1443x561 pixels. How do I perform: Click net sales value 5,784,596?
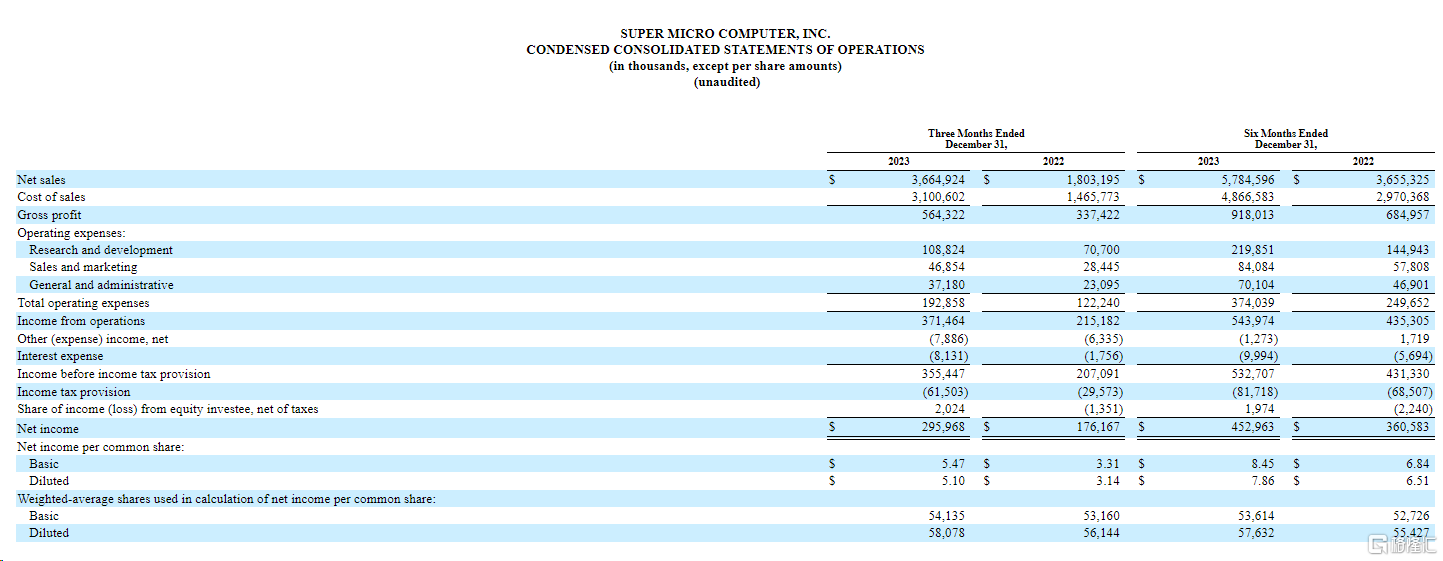pos(1248,180)
